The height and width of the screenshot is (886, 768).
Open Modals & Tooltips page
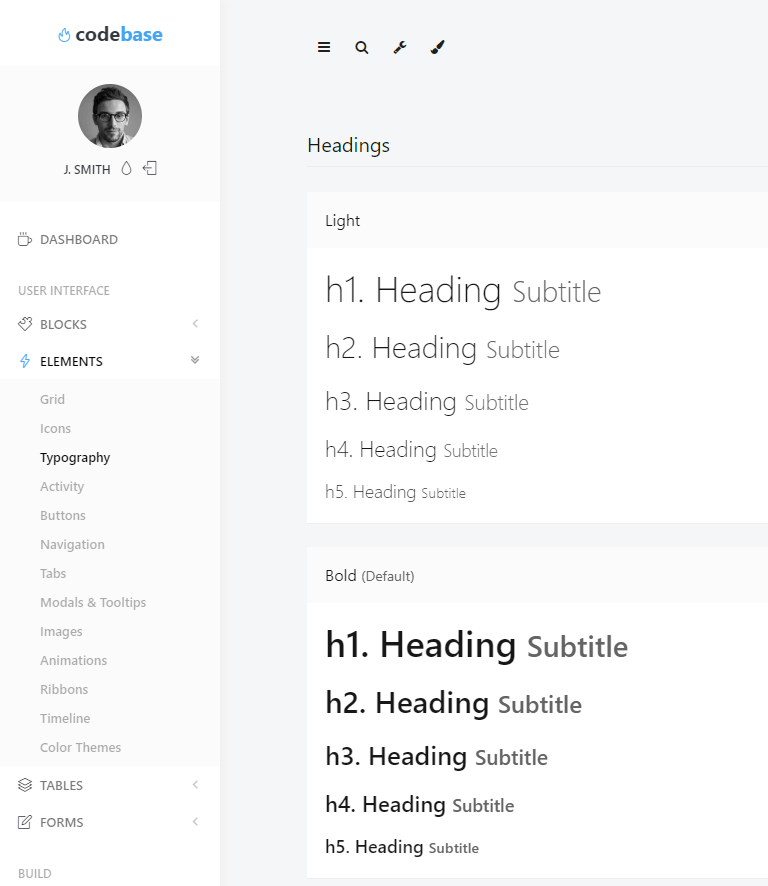93,602
